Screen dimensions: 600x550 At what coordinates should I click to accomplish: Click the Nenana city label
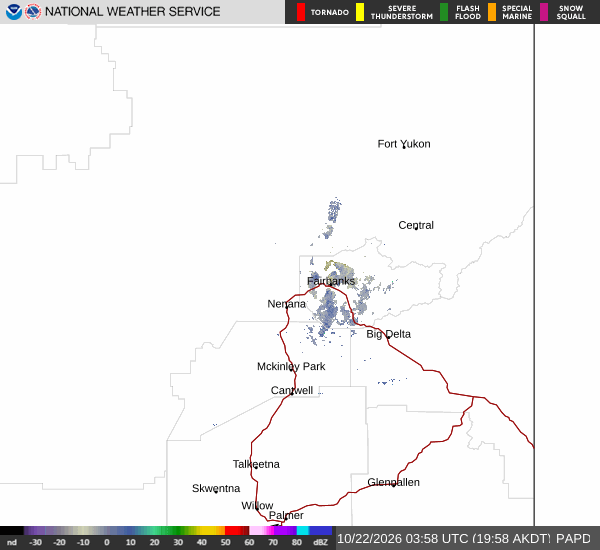click(286, 304)
